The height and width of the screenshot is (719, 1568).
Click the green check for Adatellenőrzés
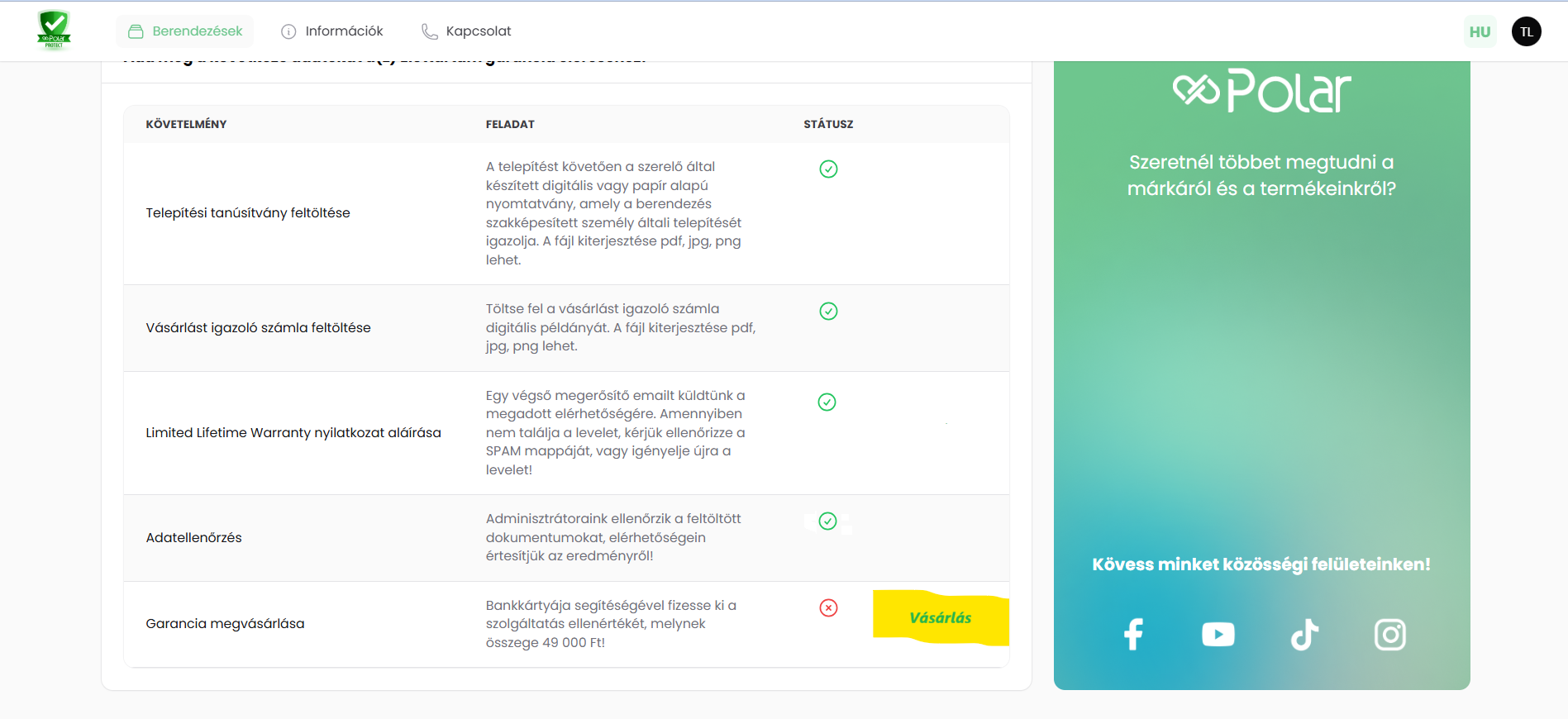coord(827,521)
